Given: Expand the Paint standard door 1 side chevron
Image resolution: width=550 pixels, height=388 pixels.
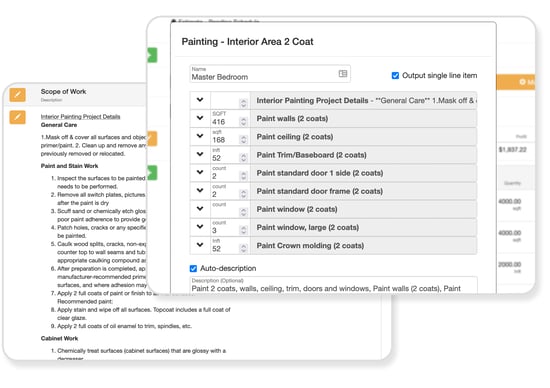Looking at the screenshot, I should tap(200, 172).
